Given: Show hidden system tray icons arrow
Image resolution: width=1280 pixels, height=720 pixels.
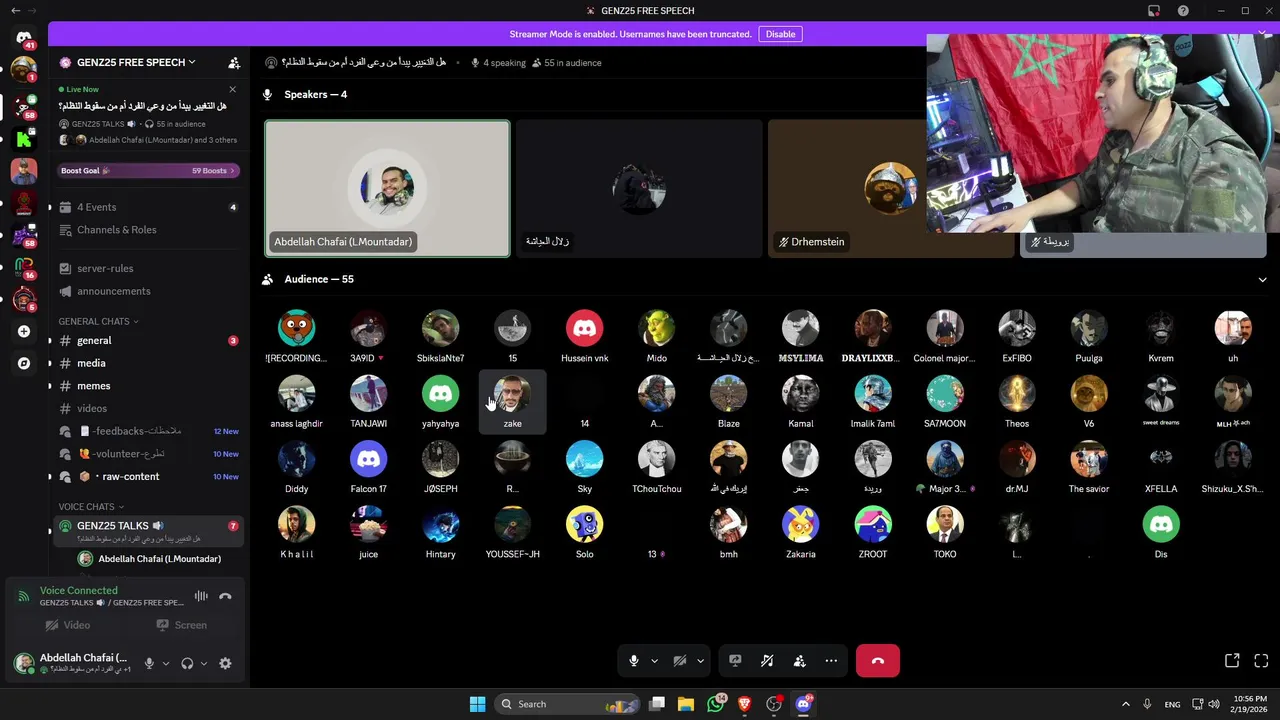Looking at the screenshot, I should point(1125,704).
